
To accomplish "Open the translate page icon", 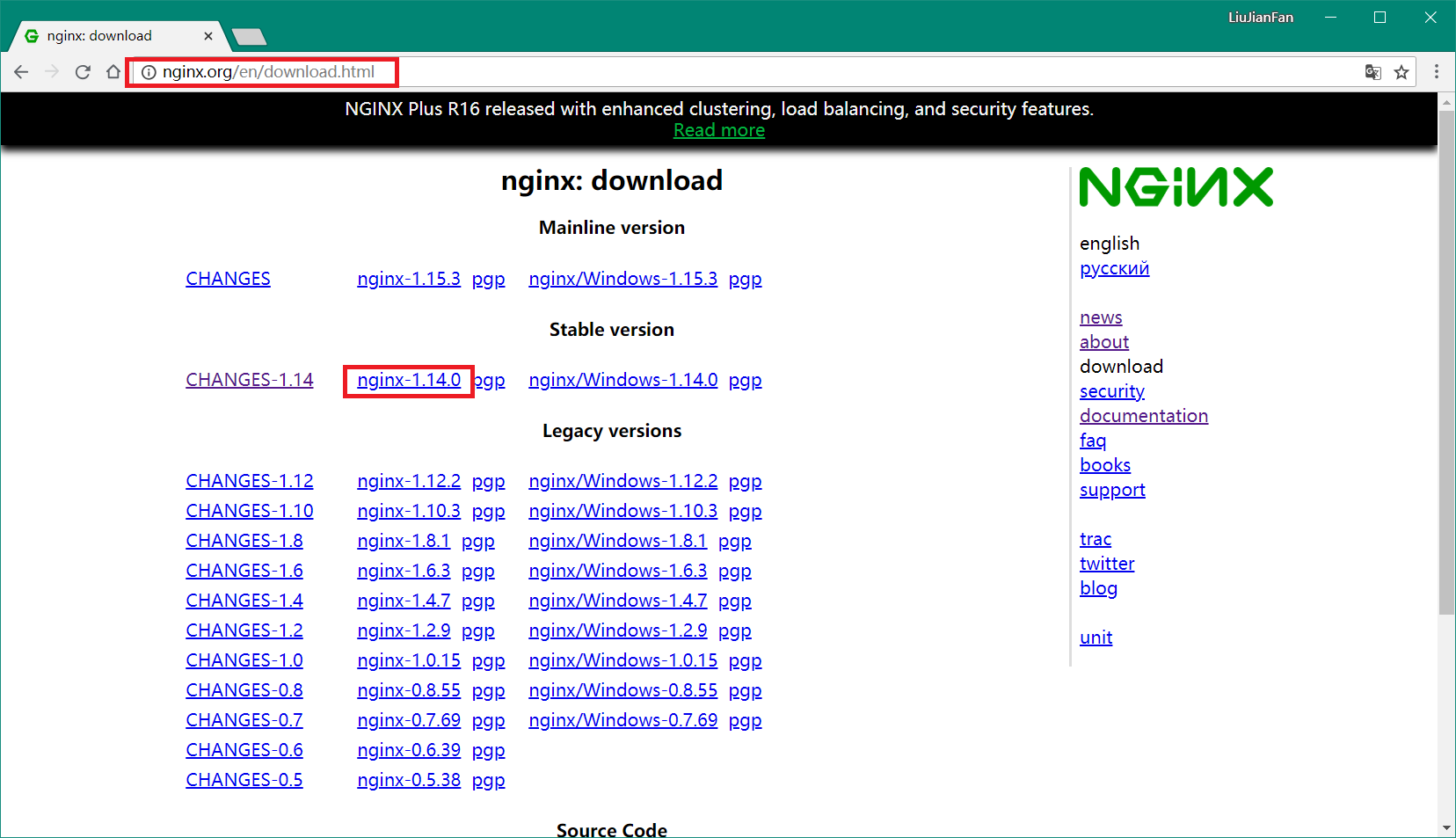I will coord(1372,72).
